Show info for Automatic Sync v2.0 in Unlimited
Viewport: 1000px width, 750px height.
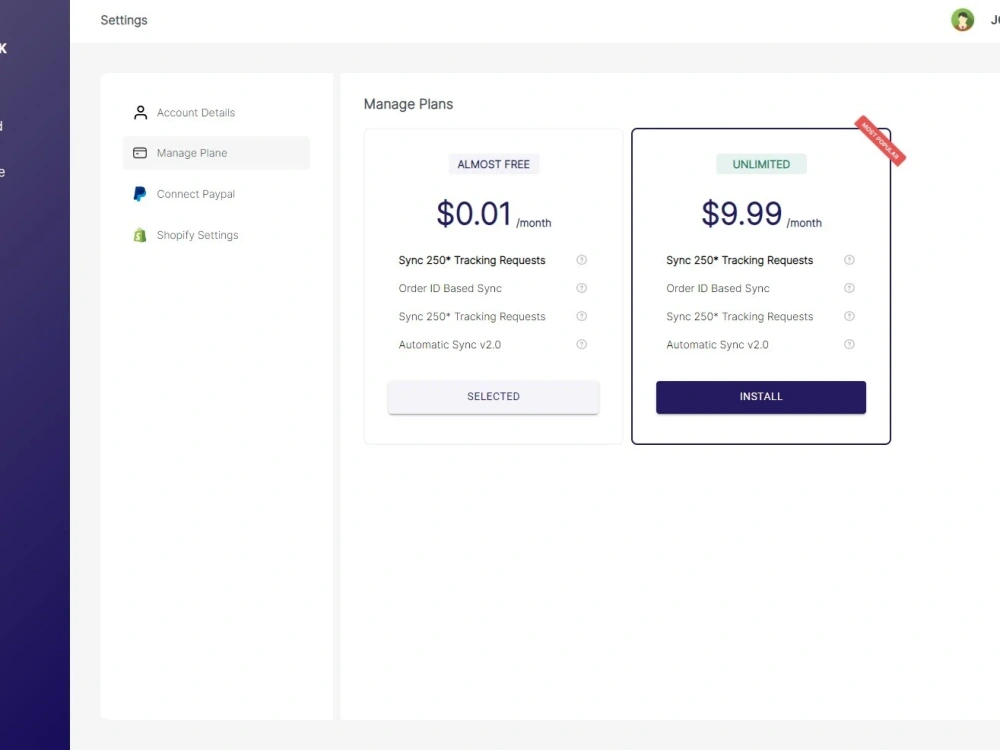pyautogui.click(x=849, y=344)
